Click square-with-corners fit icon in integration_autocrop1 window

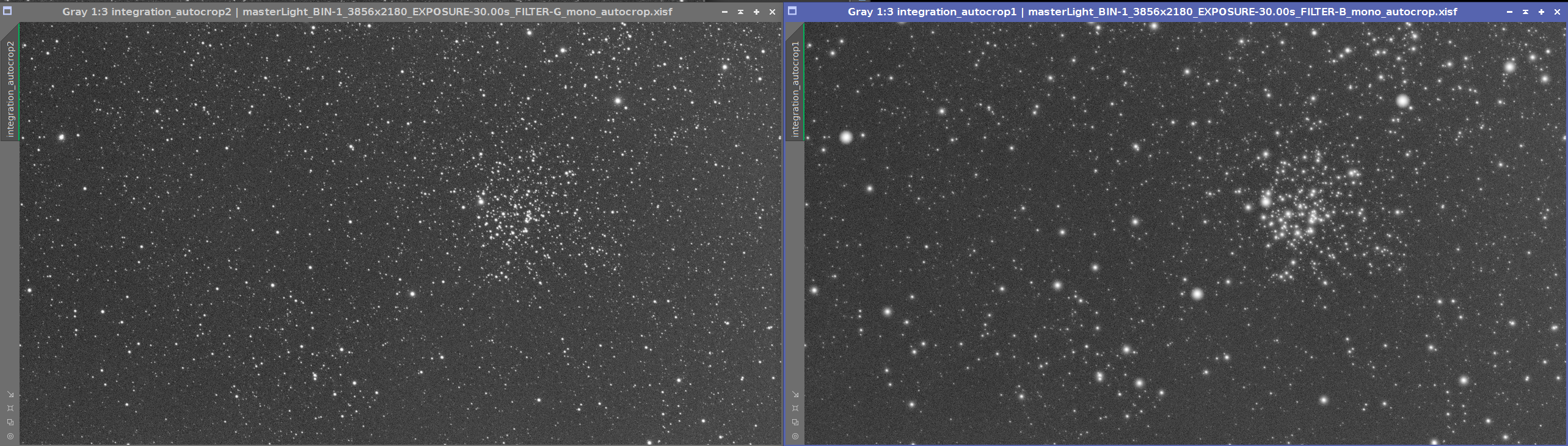tap(795, 408)
